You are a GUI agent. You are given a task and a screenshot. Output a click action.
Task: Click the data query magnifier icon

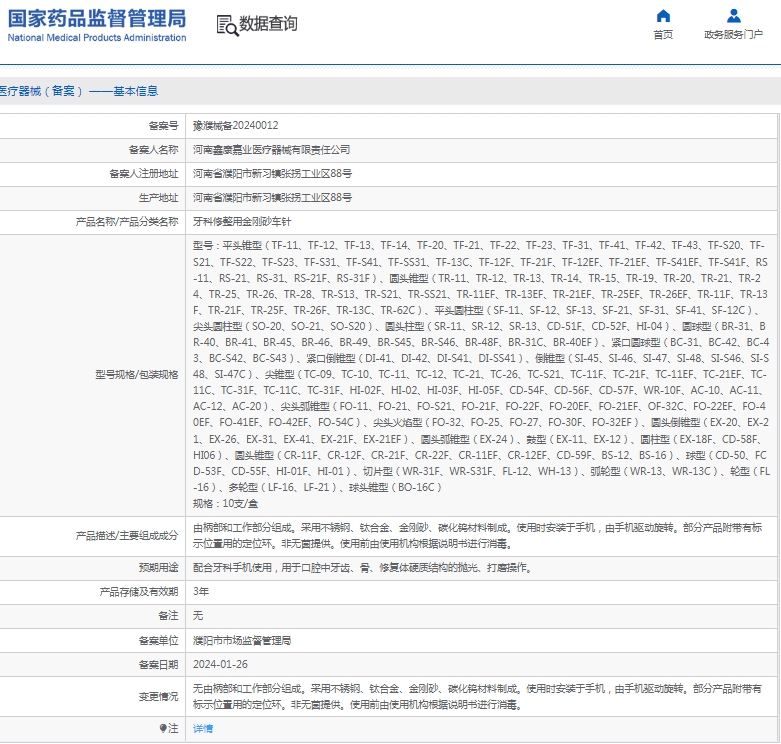point(227,25)
